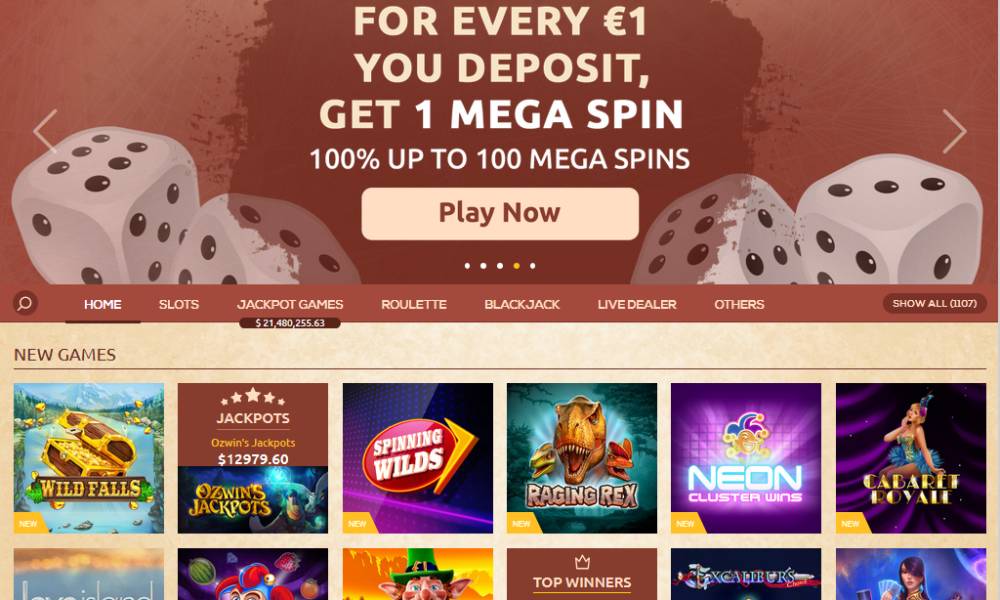Open Neon Cluster Wins game
Image resolution: width=1000 pixels, height=600 pixels.
pos(746,458)
